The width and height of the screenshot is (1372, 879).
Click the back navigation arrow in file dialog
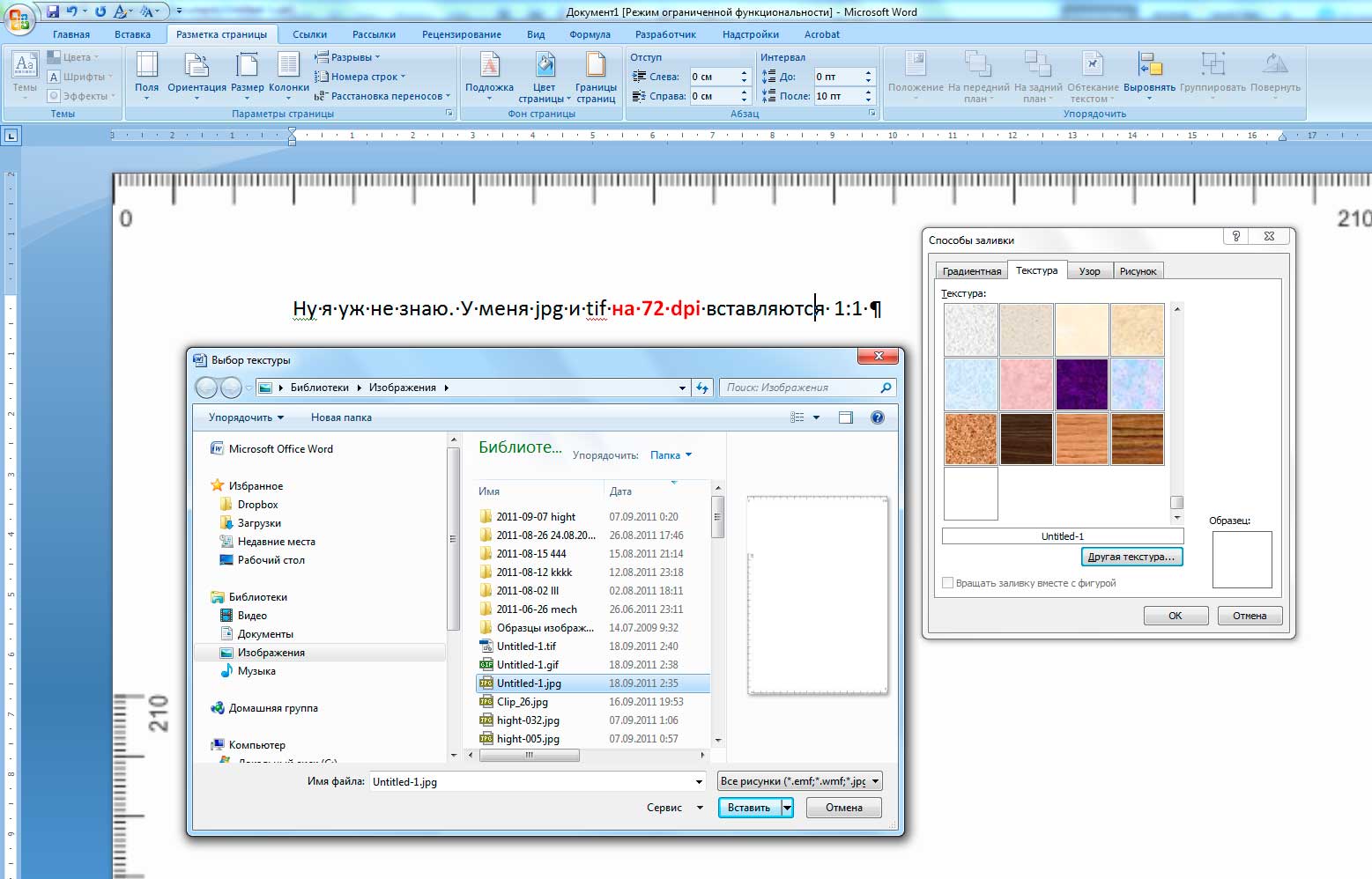pyautogui.click(x=206, y=388)
